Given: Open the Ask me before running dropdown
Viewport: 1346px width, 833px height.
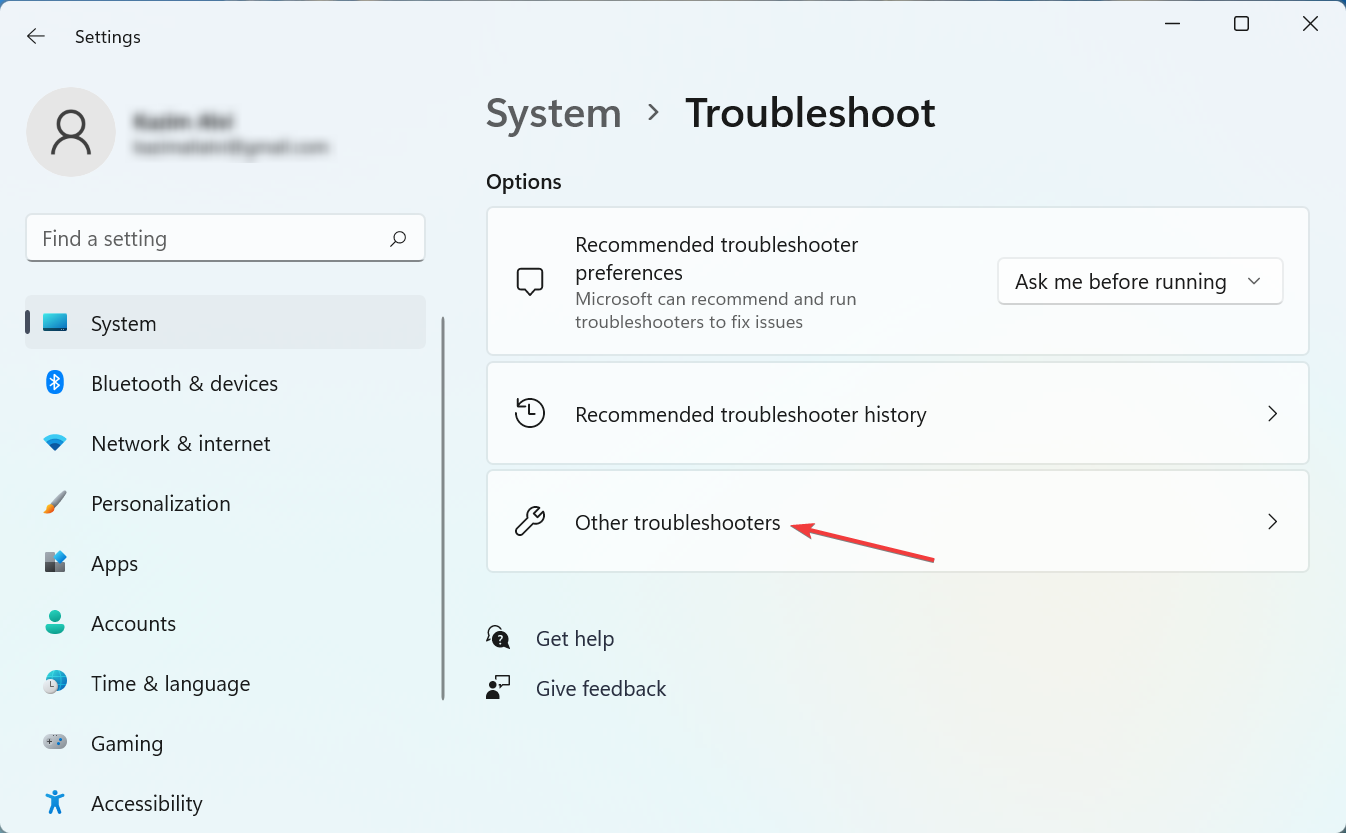Looking at the screenshot, I should (x=1139, y=281).
